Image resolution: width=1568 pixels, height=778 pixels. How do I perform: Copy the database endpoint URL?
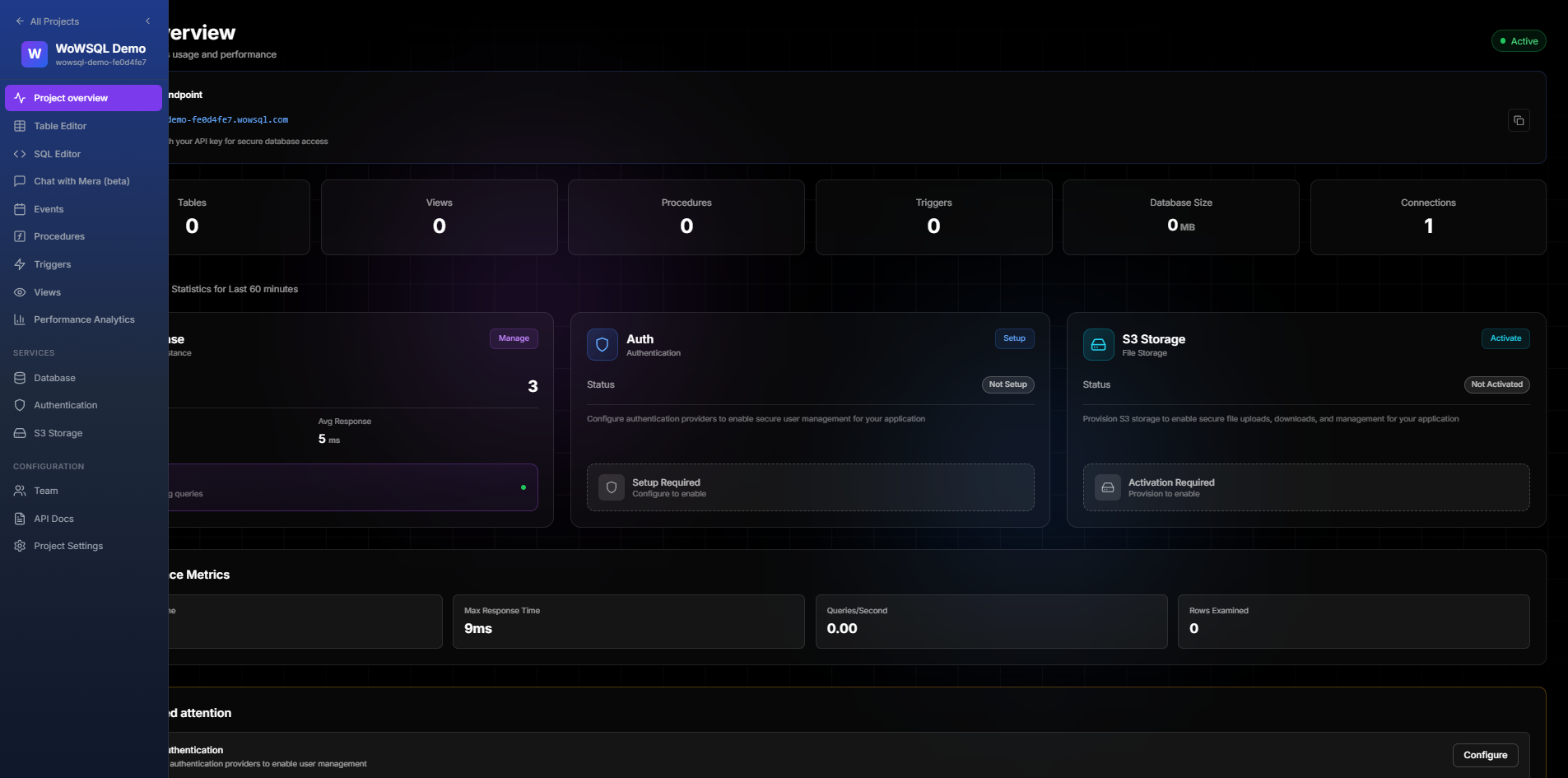1519,120
